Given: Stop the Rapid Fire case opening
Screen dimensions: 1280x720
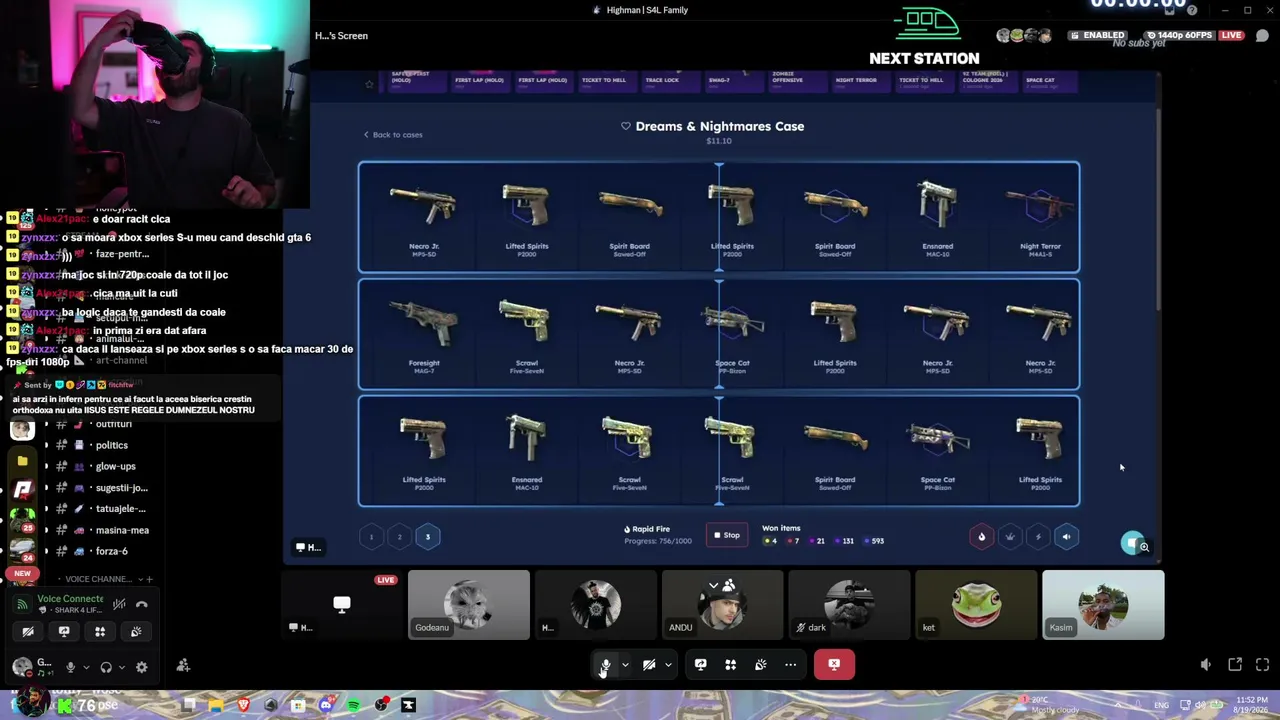Looking at the screenshot, I should [727, 535].
